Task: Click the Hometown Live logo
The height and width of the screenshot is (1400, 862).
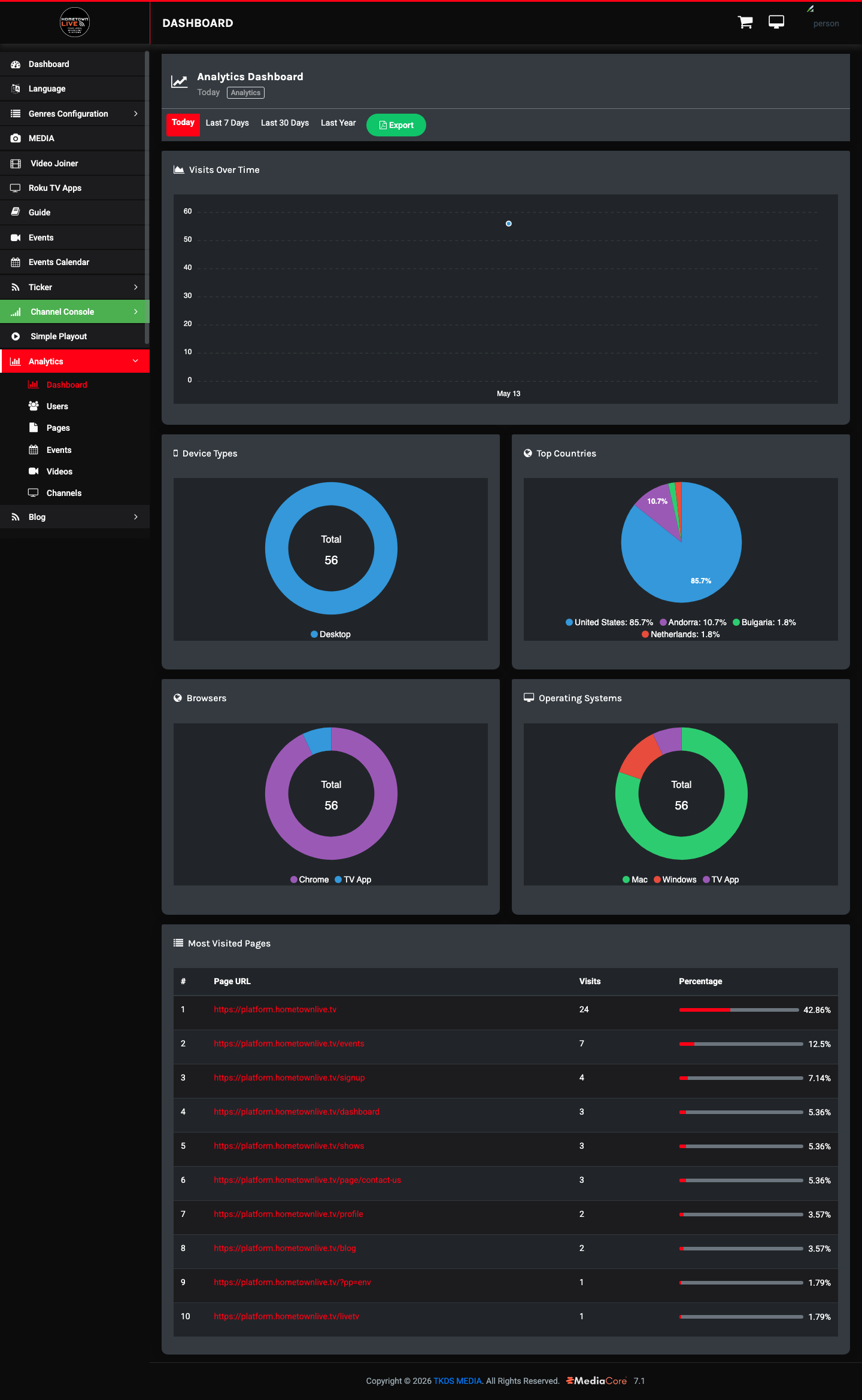Action: click(x=75, y=22)
